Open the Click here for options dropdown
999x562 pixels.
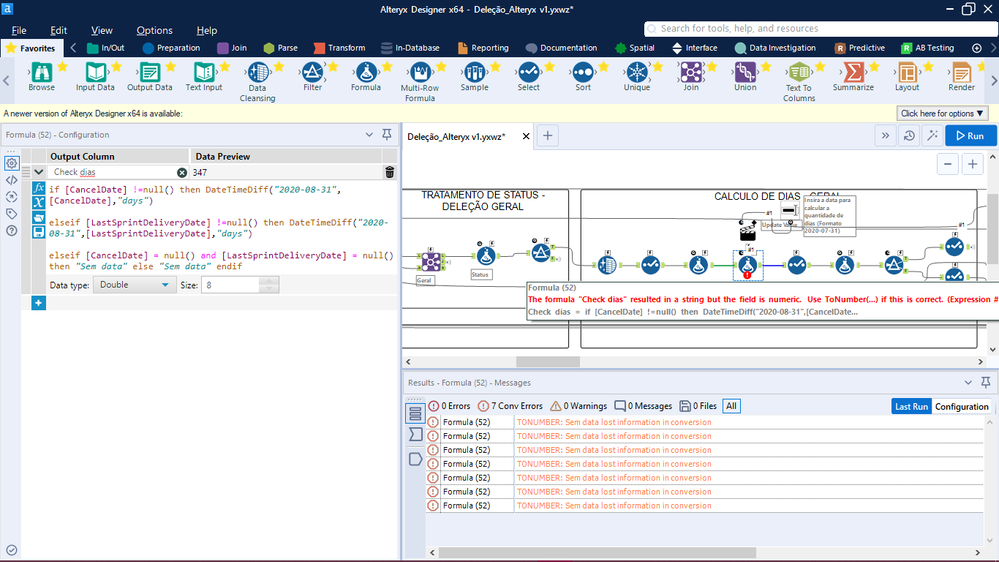942,114
